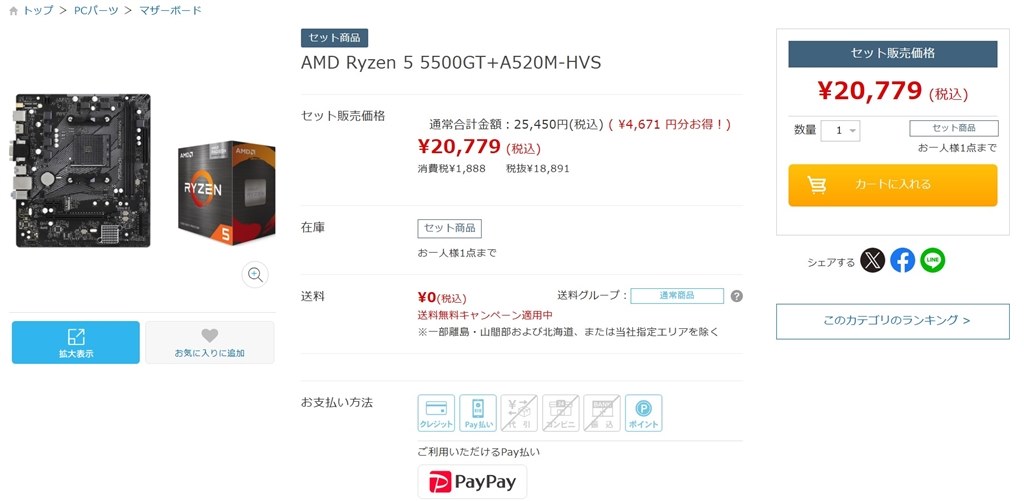Add item with お気に入りに追加 button

point(210,342)
